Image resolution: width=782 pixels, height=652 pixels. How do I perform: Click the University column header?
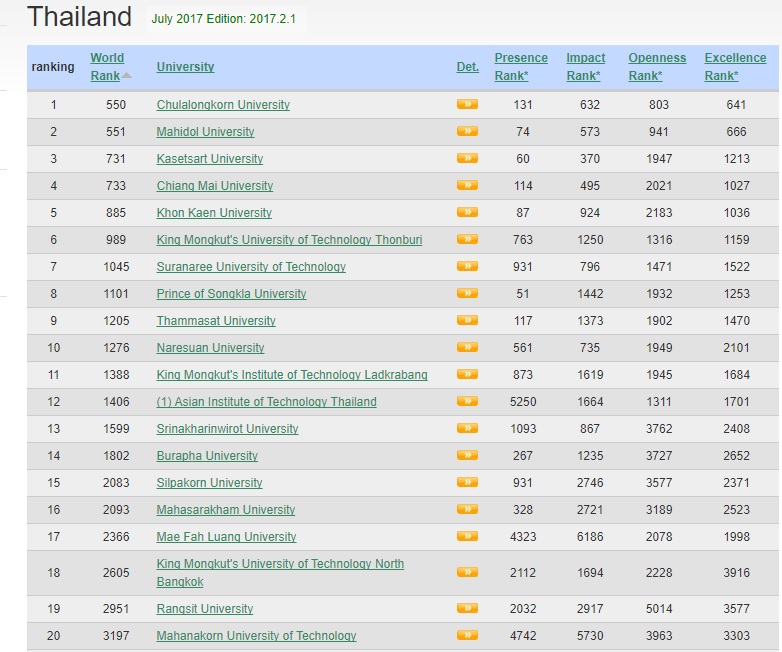(185, 67)
